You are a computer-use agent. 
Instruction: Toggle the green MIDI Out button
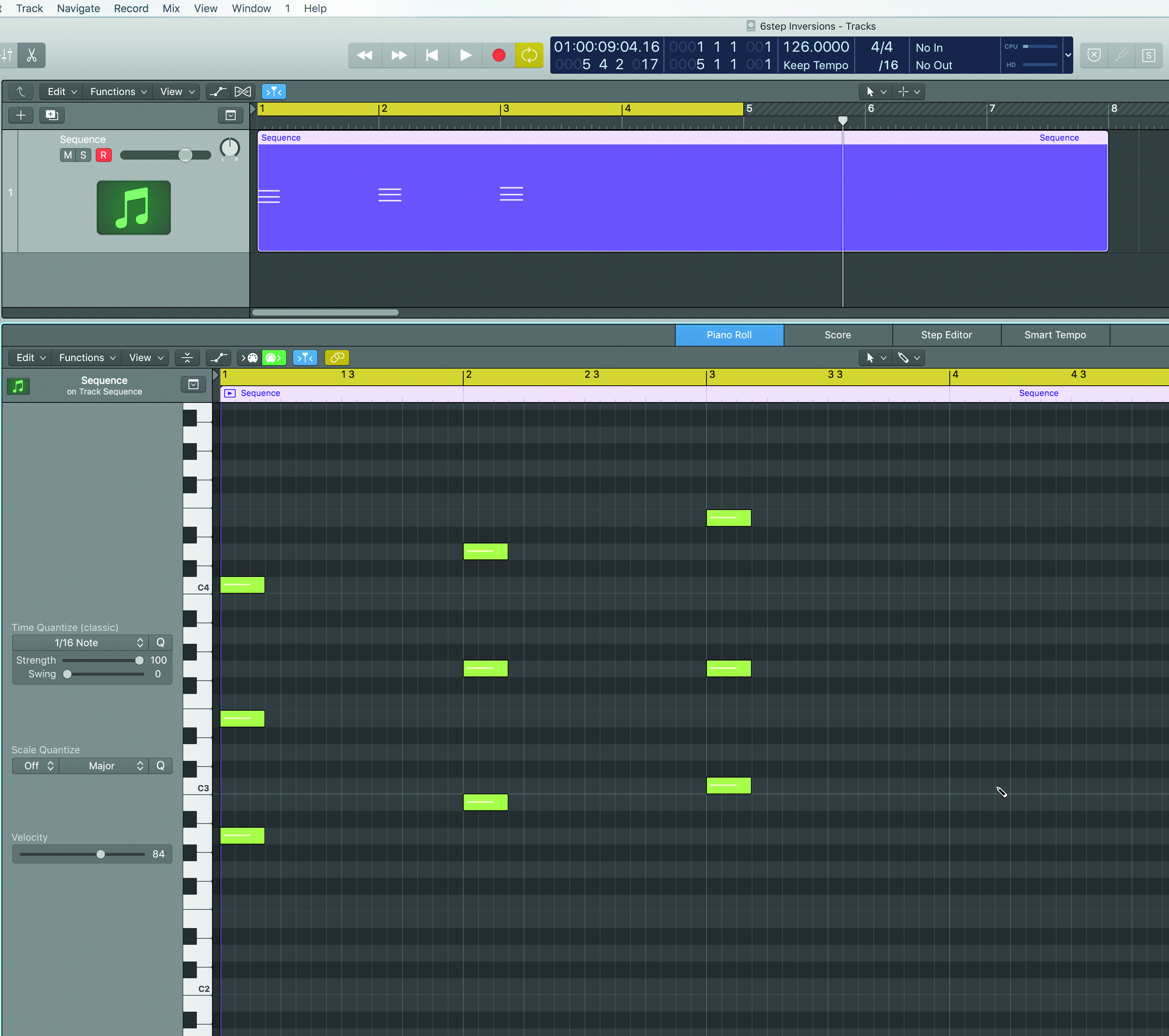[x=274, y=358]
